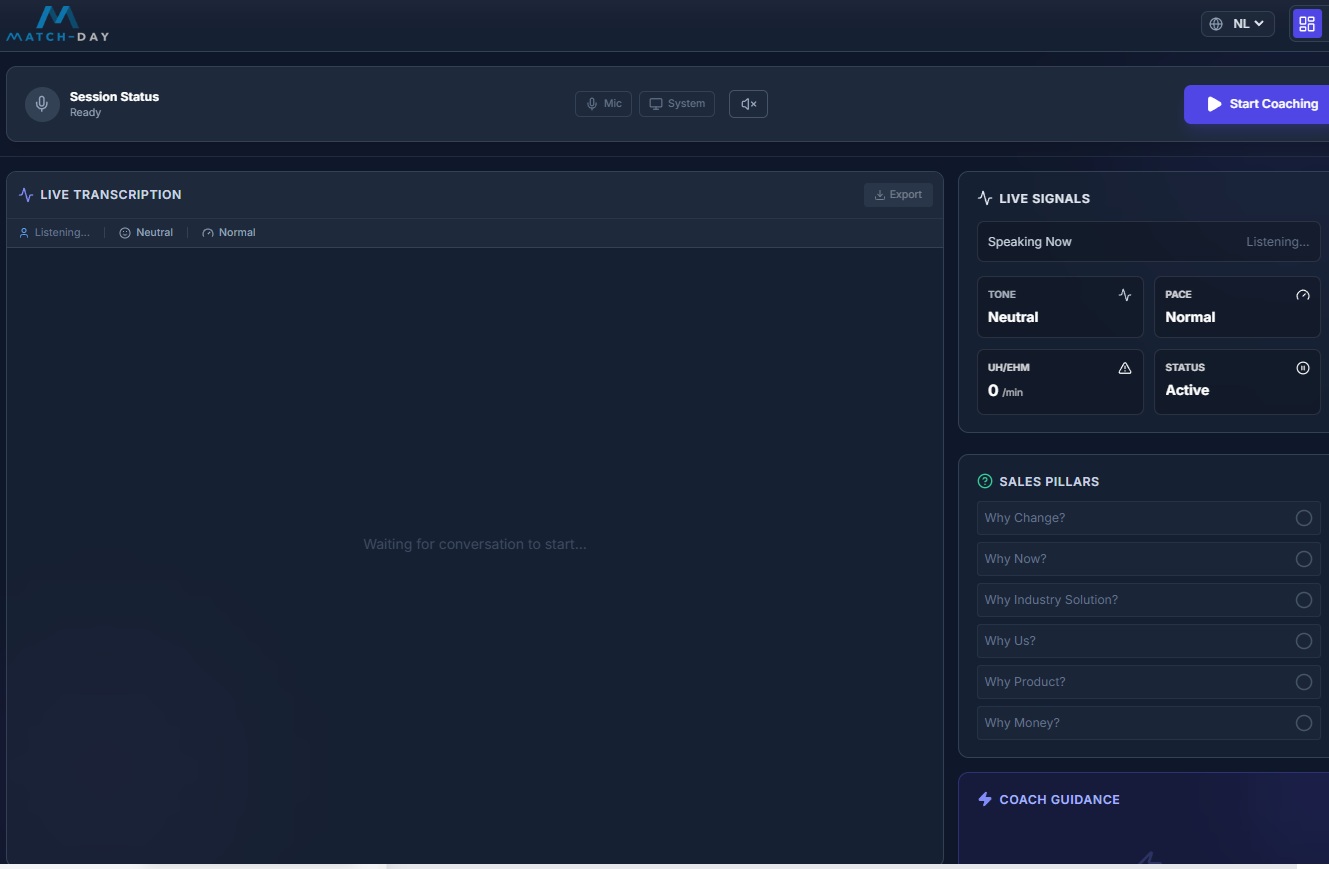Click the Tone waveform icon

[1125, 295]
